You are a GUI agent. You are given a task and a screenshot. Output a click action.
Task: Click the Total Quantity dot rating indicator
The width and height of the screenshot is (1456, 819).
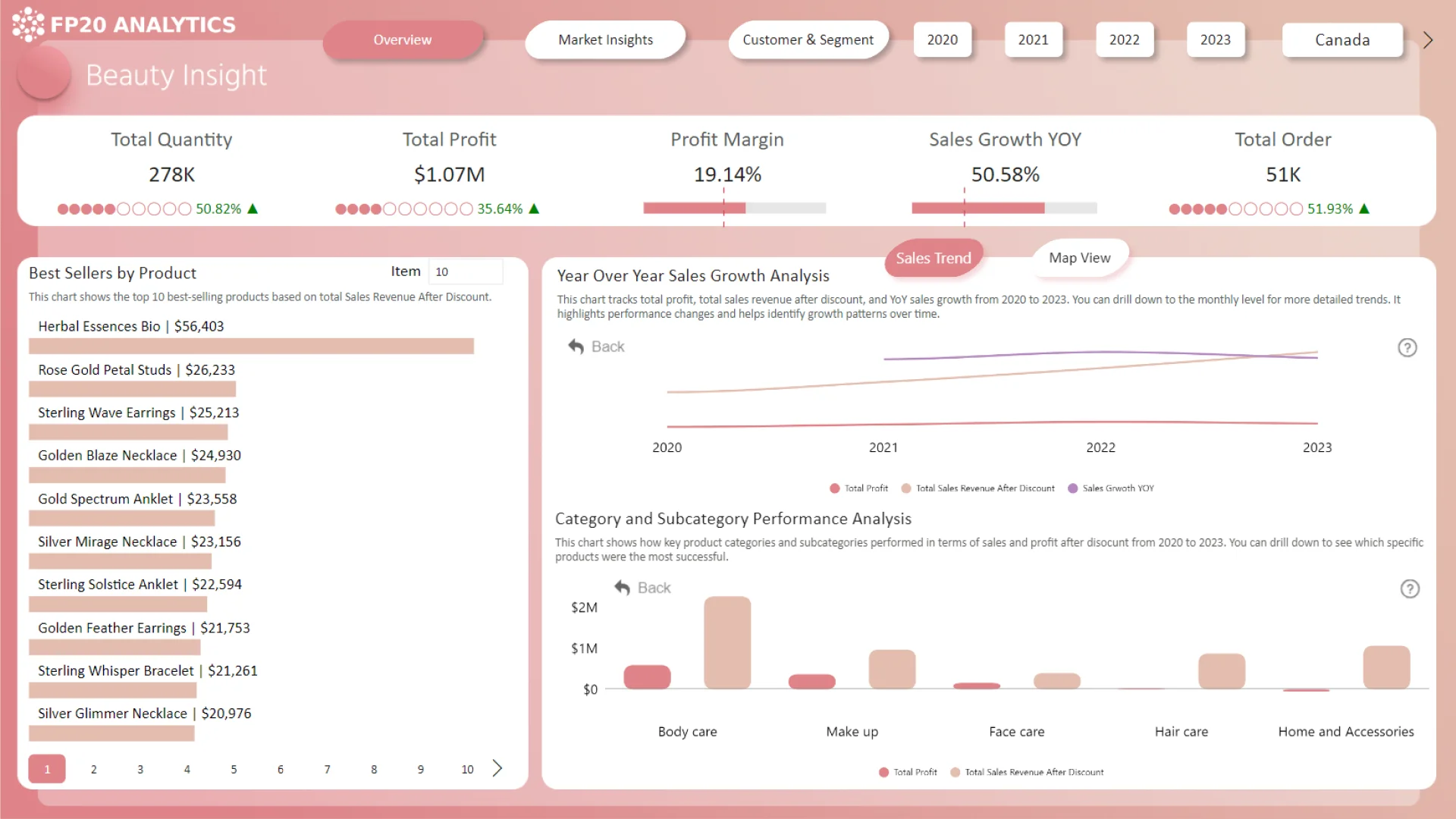tap(124, 209)
